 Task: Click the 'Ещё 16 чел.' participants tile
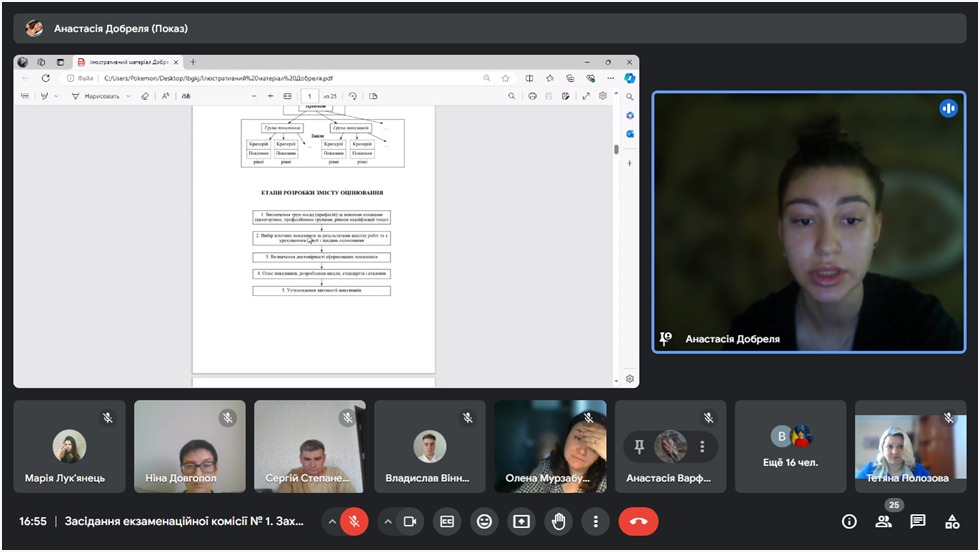pos(790,447)
